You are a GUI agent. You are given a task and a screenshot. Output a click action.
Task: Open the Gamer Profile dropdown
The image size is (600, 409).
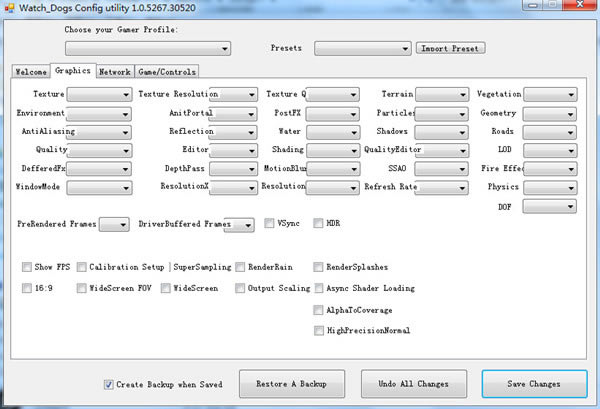pos(148,48)
